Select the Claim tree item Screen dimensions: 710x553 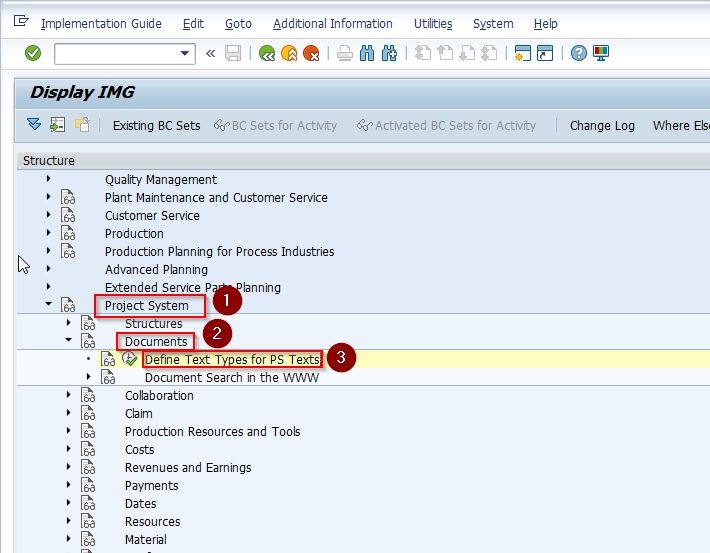[139, 414]
